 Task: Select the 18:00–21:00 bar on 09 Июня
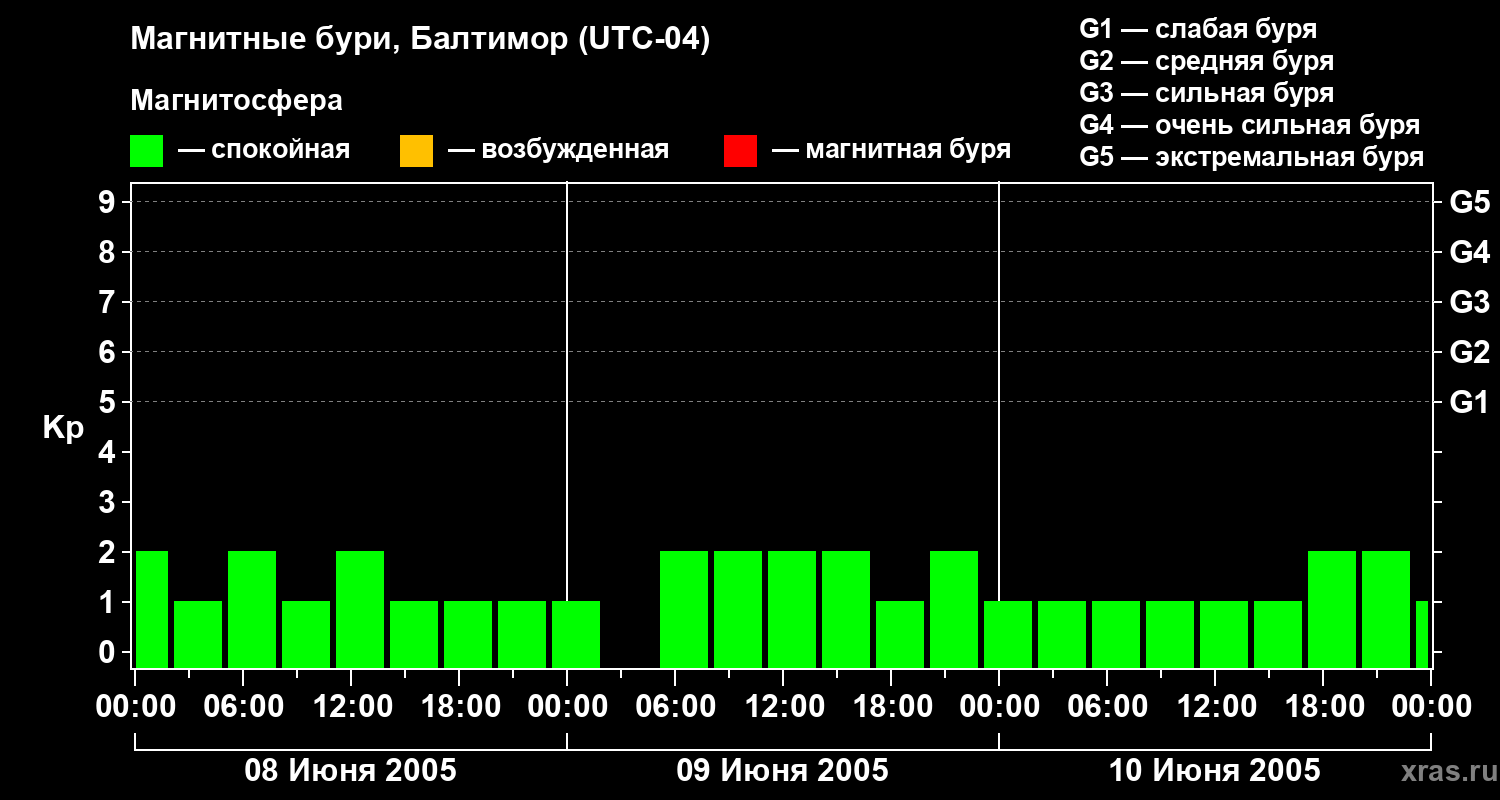tap(900, 634)
